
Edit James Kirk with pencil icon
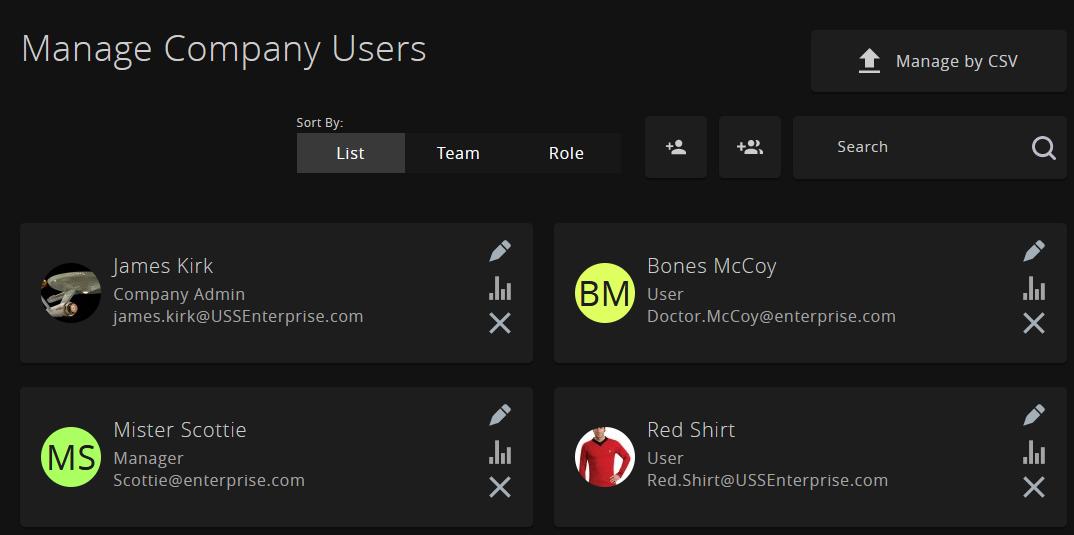tap(500, 251)
